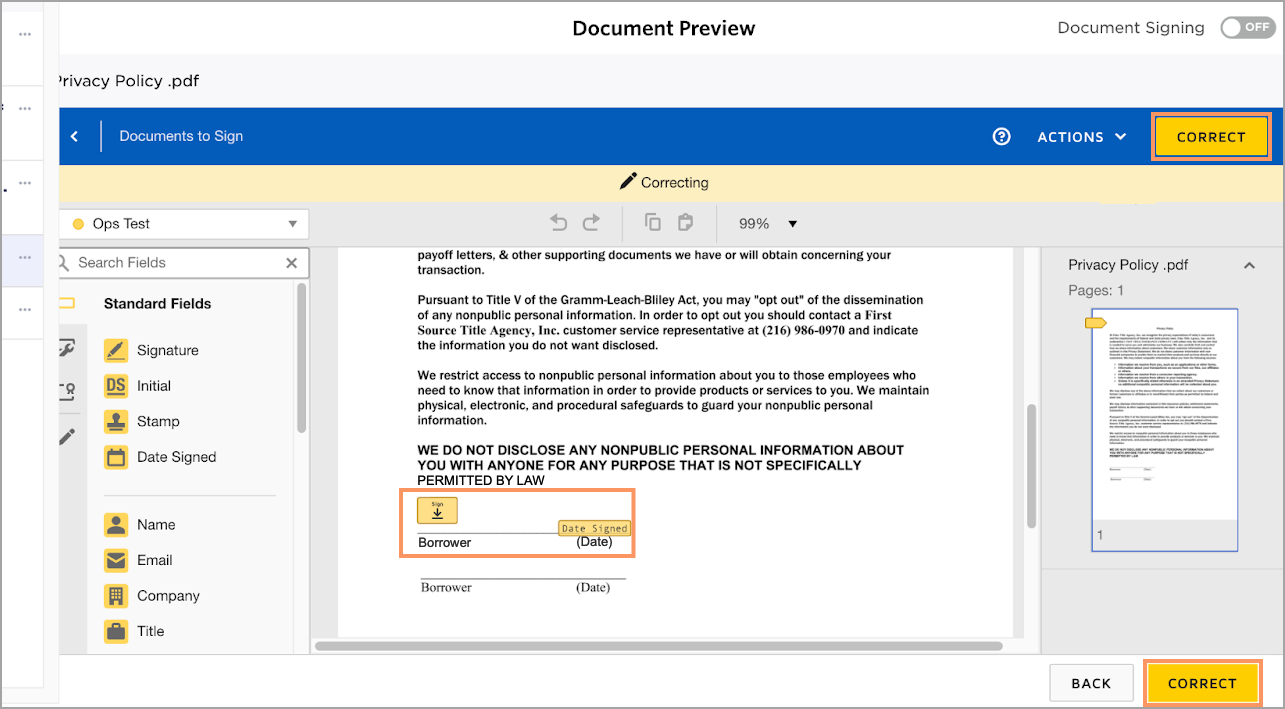This screenshot has height=709, width=1285.
Task: Open the help icon on the blue bar
Action: pos(1001,136)
